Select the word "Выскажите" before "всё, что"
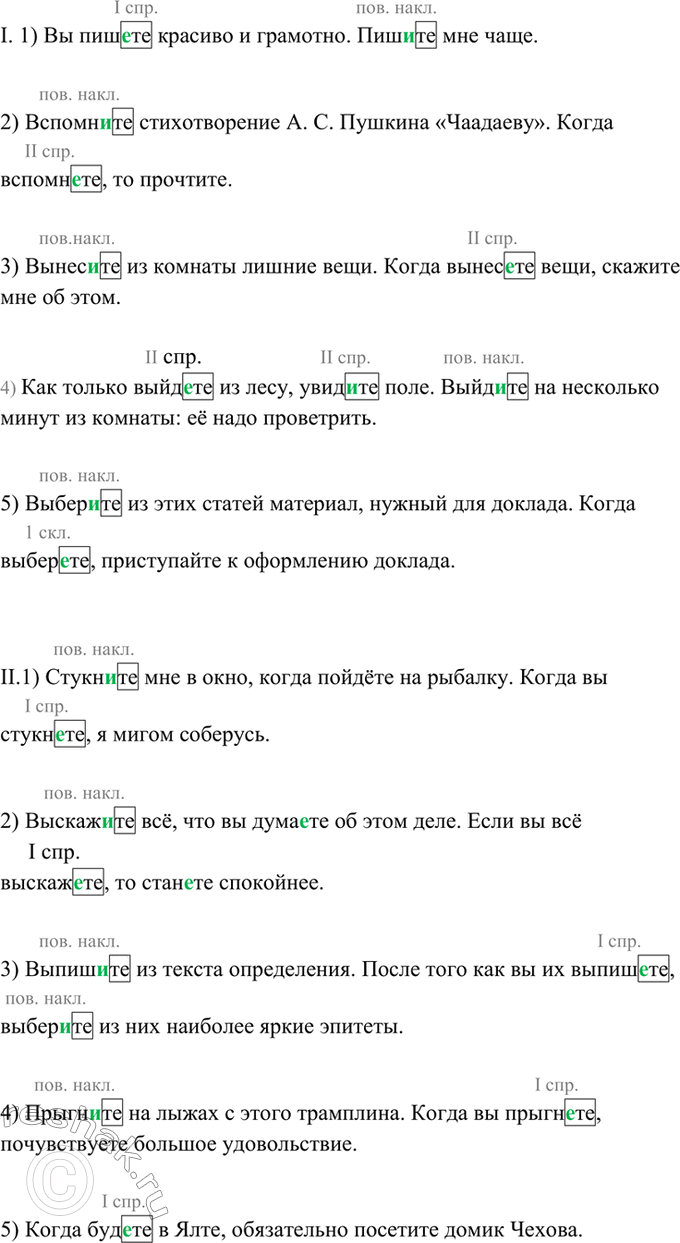The height and width of the screenshot is (1243, 680). pos(80,822)
